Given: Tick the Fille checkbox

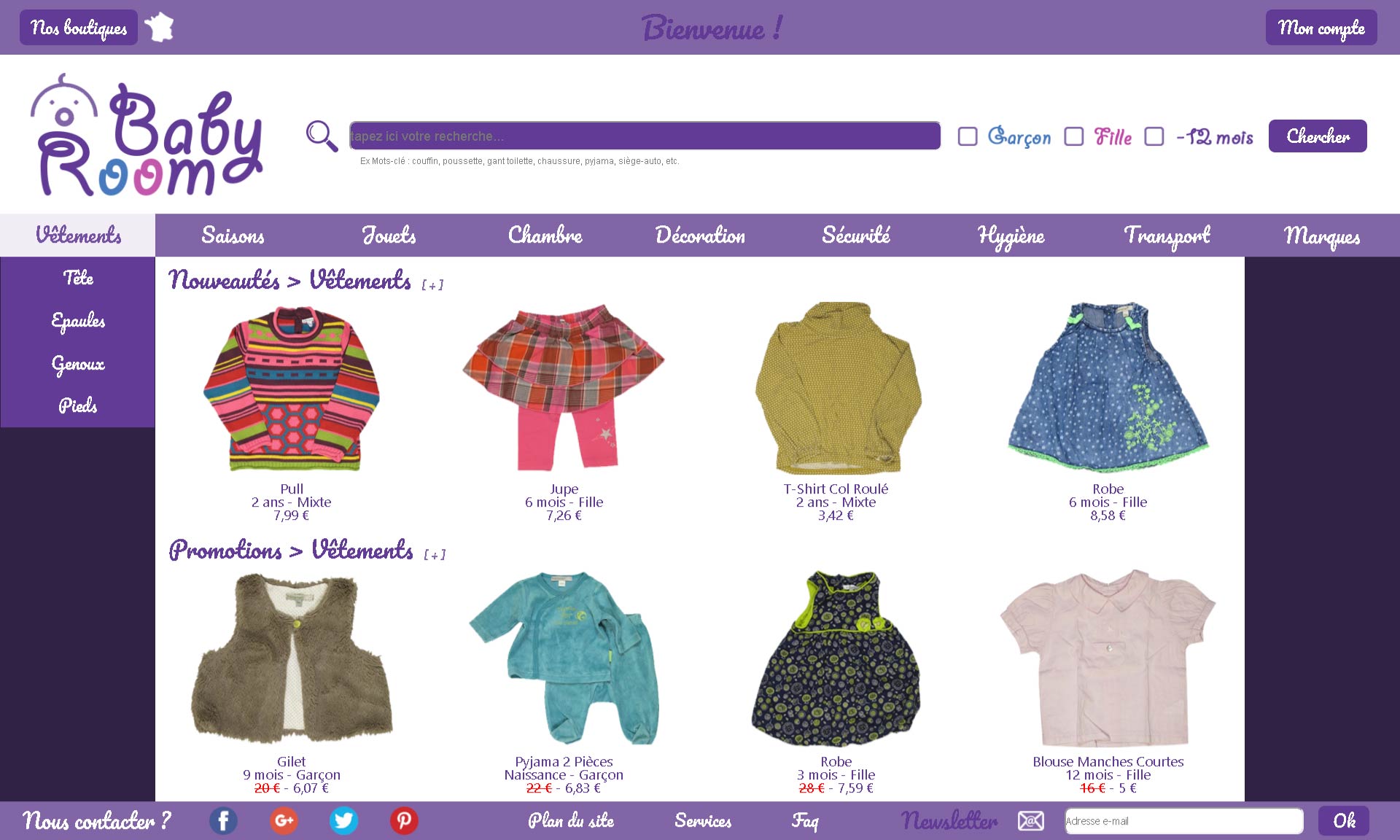Looking at the screenshot, I should 1074,136.
